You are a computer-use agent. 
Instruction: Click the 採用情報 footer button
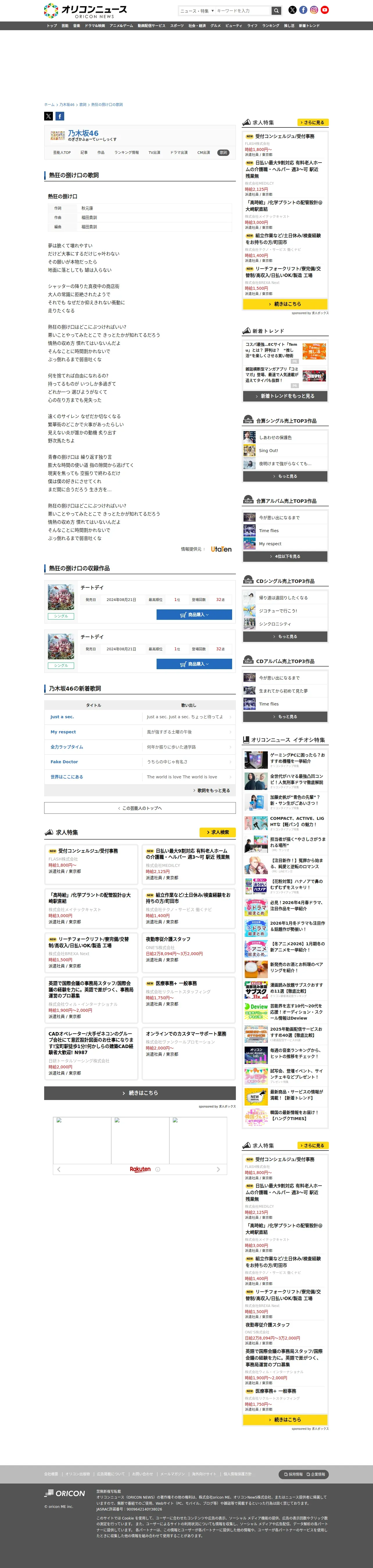(x=293, y=1474)
